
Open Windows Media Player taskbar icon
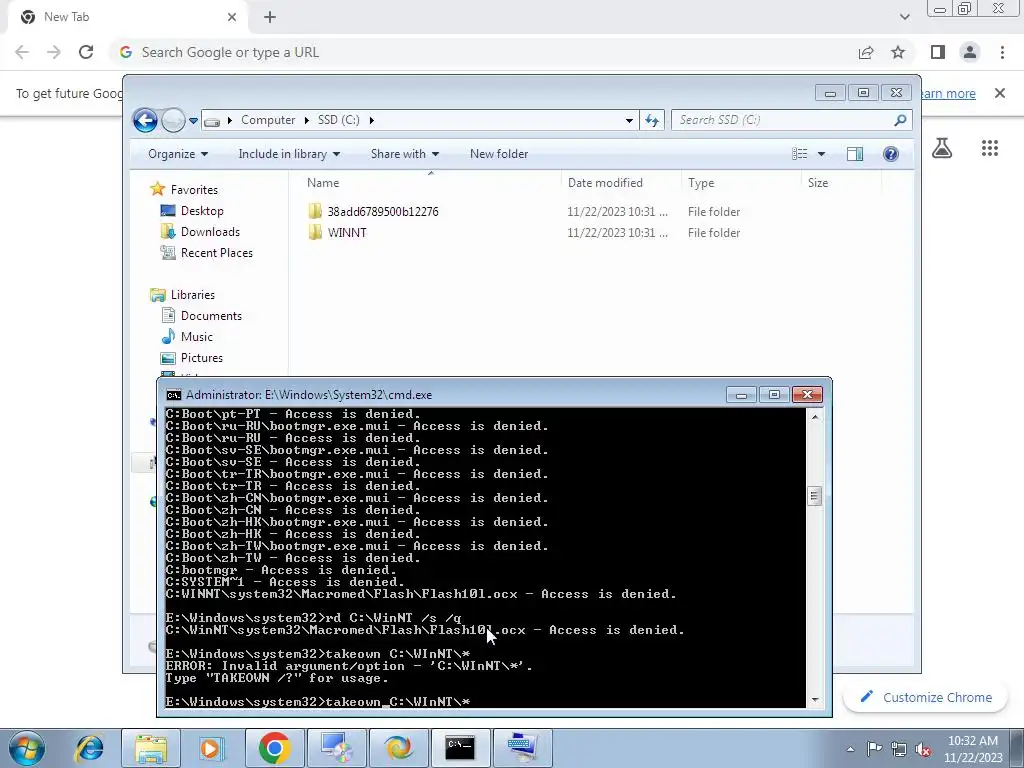pyautogui.click(x=211, y=748)
